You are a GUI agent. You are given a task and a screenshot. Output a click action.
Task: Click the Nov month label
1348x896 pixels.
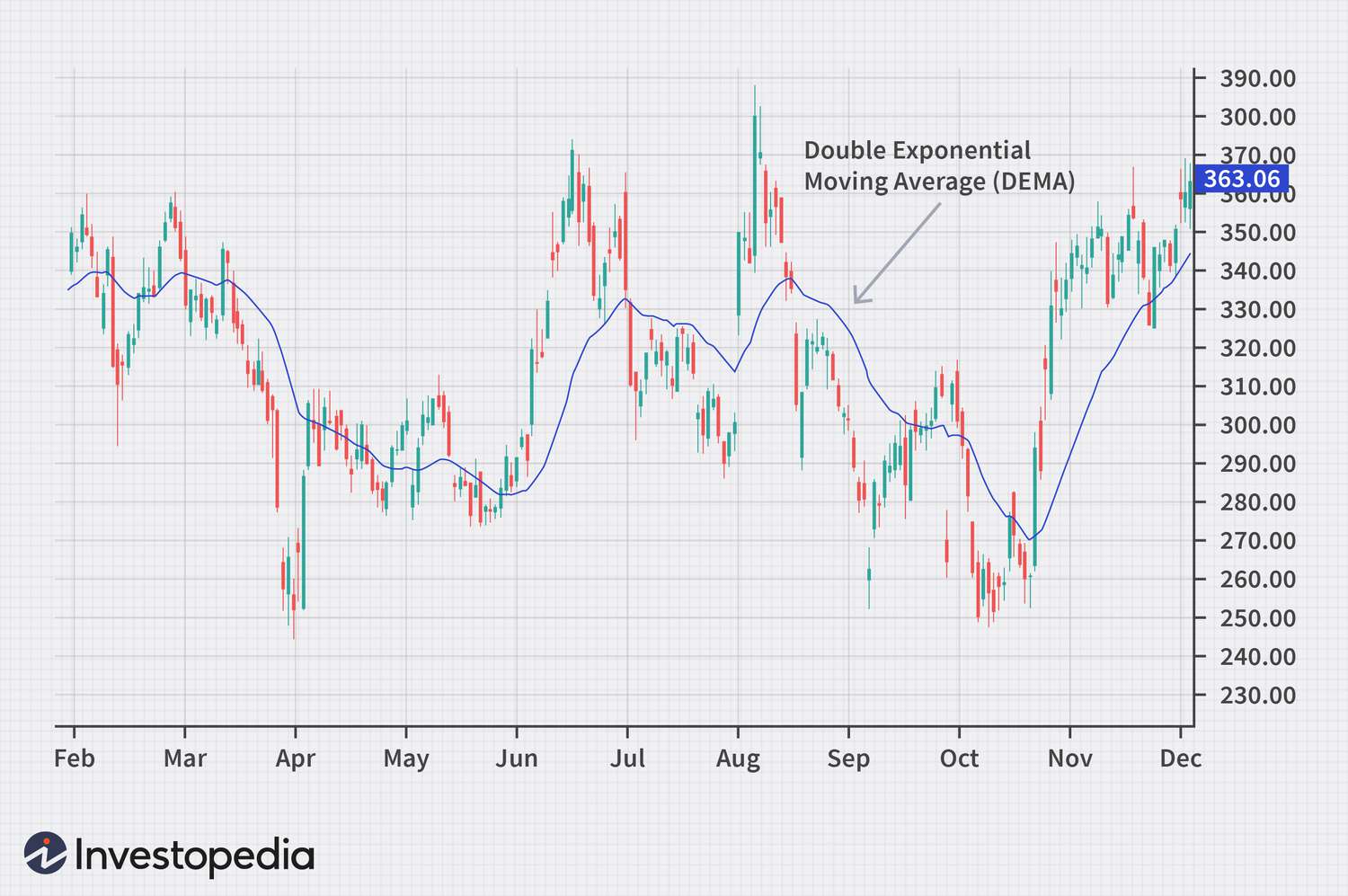[x=1069, y=758]
